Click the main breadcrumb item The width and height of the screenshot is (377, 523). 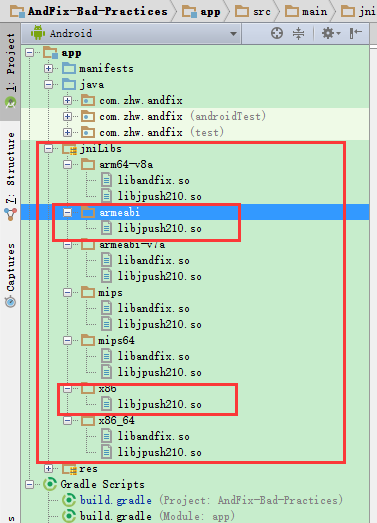[x=306, y=12]
